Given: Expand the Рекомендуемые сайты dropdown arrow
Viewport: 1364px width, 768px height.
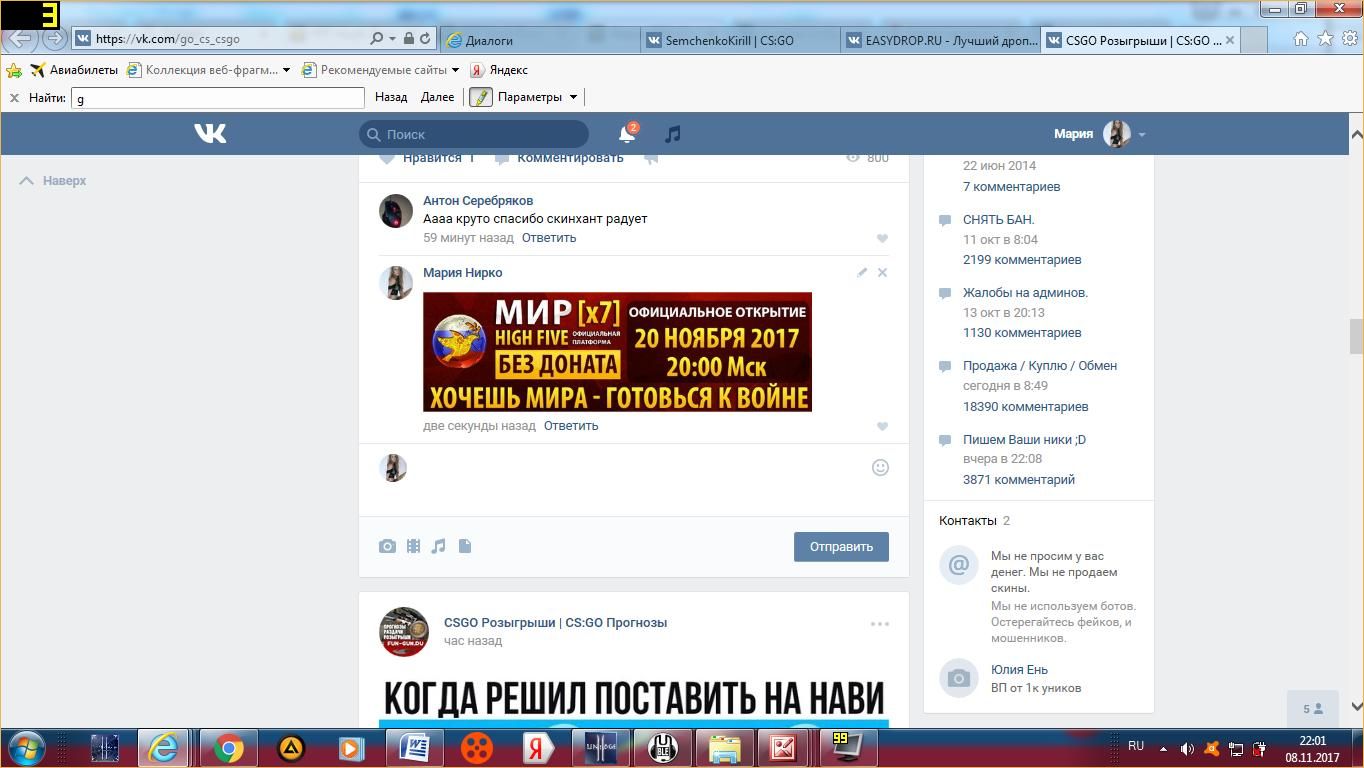Looking at the screenshot, I should pos(455,70).
